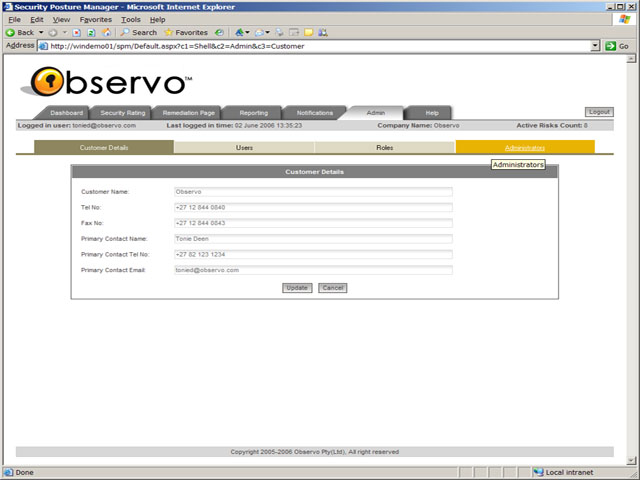
Task: Click the Go button
Action: pyautogui.click(x=618, y=46)
